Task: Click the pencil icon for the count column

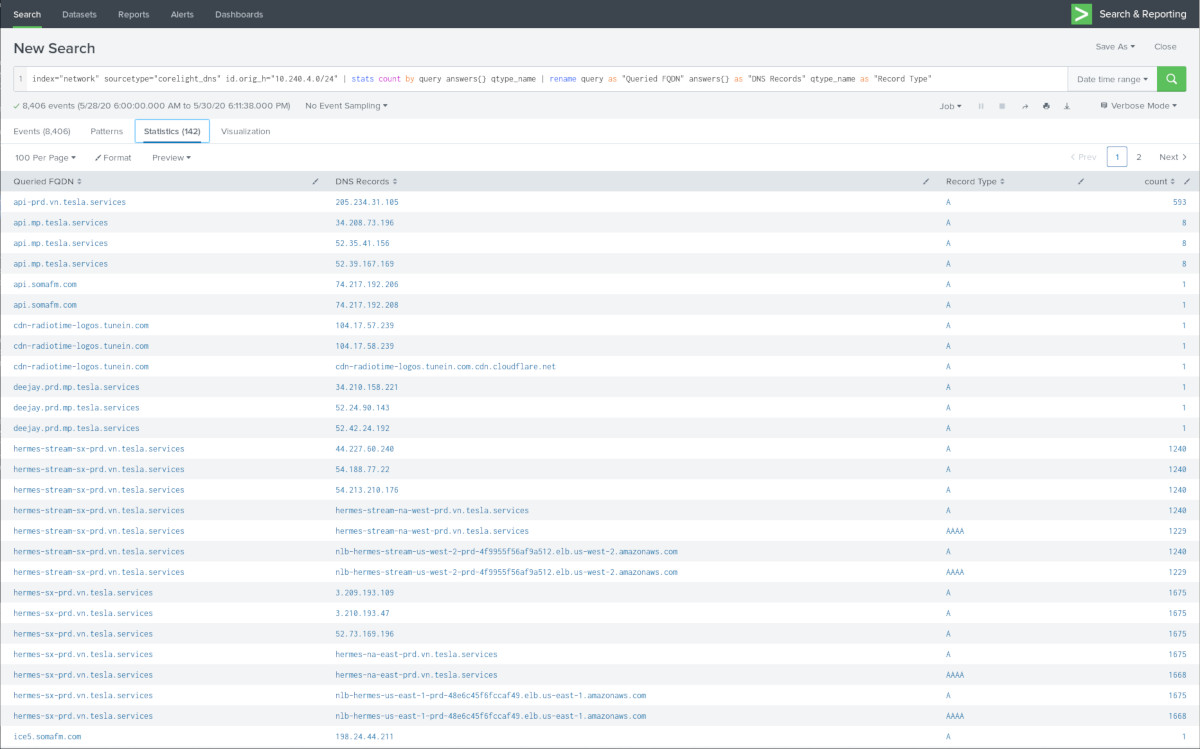Action: click(x=1186, y=182)
